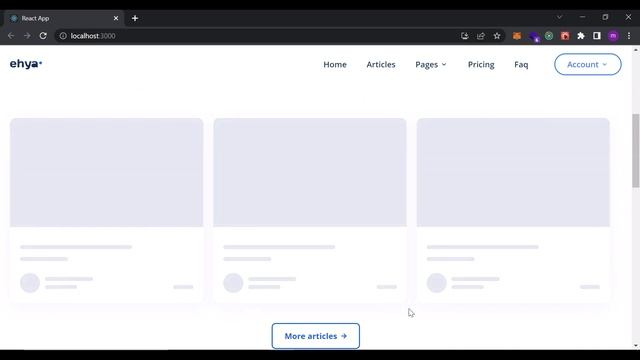Close the React App tab

[116, 18]
